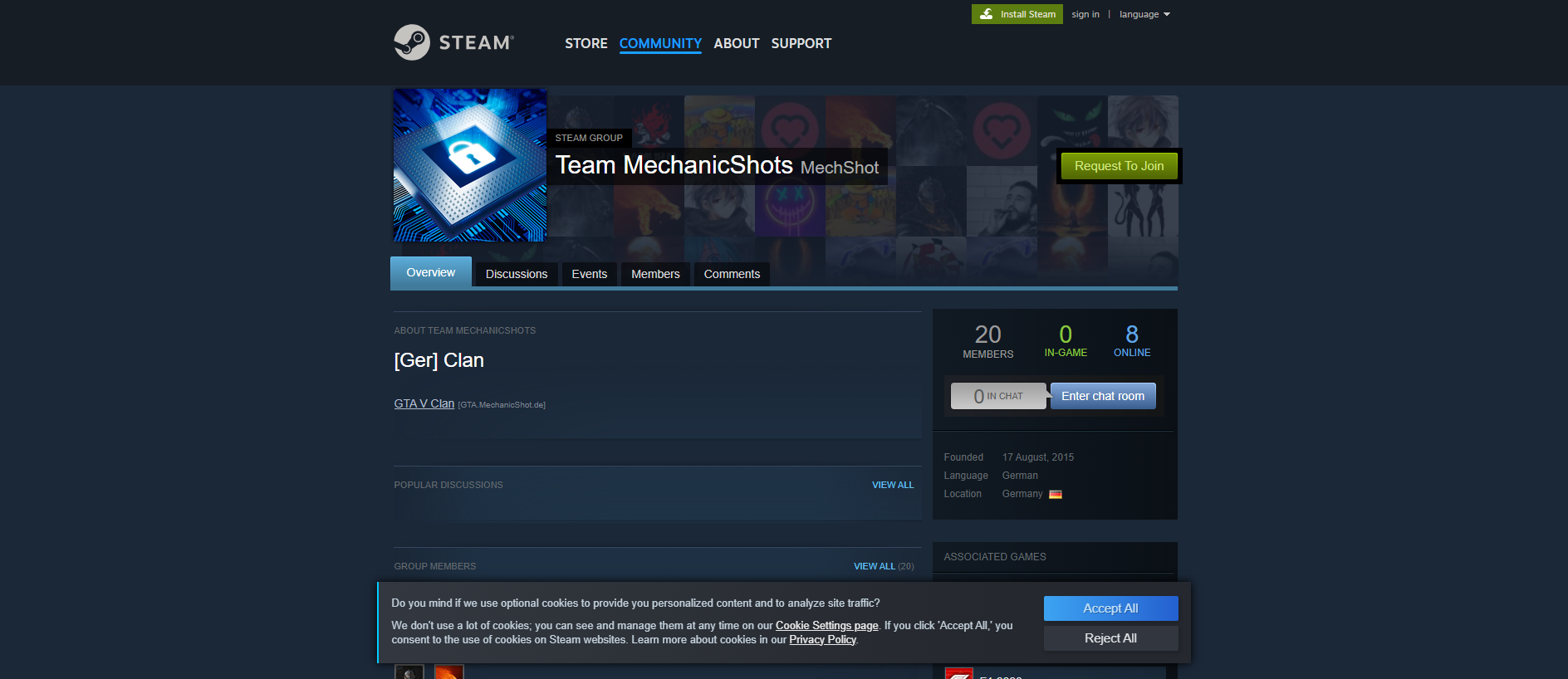Click the POPULAR DISCUSSIONS heading
The width and height of the screenshot is (1568, 679).
click(448, 485)
